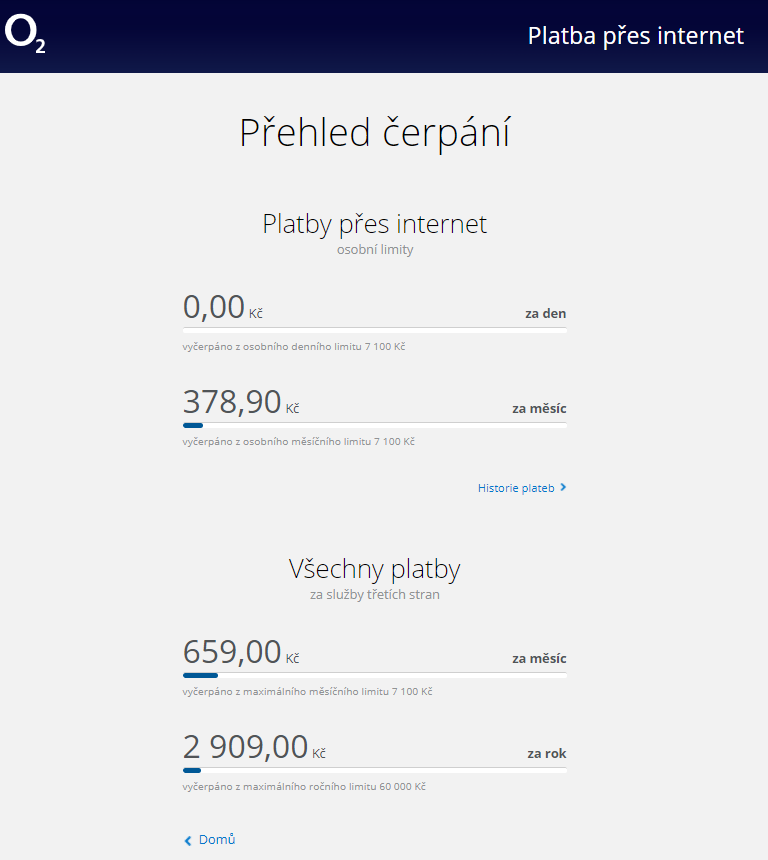
Task: Click the Platba přes internet header title
Action: pyautogui.click(x=635, y=36)
